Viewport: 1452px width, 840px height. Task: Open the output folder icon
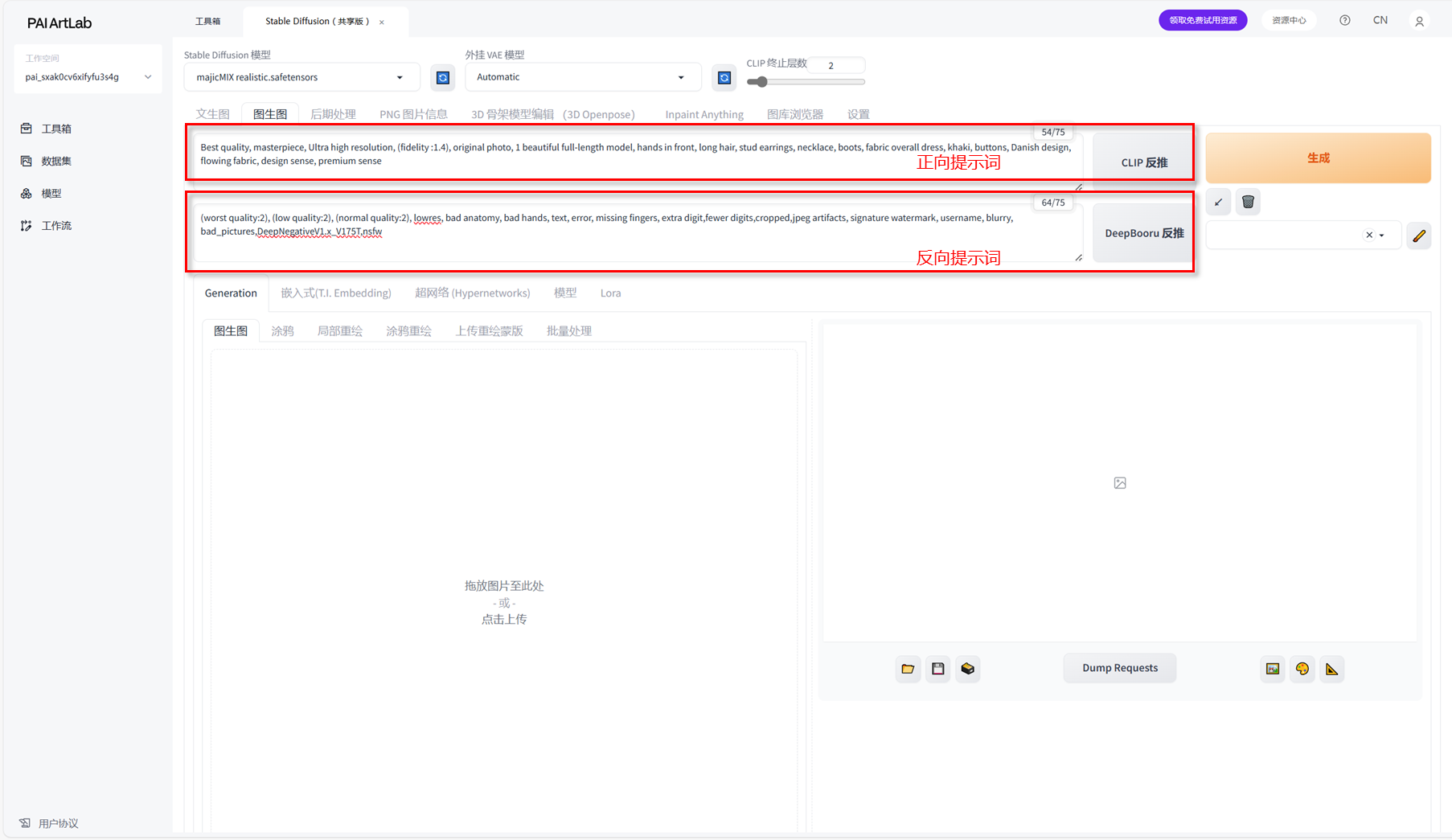[908, 669]
